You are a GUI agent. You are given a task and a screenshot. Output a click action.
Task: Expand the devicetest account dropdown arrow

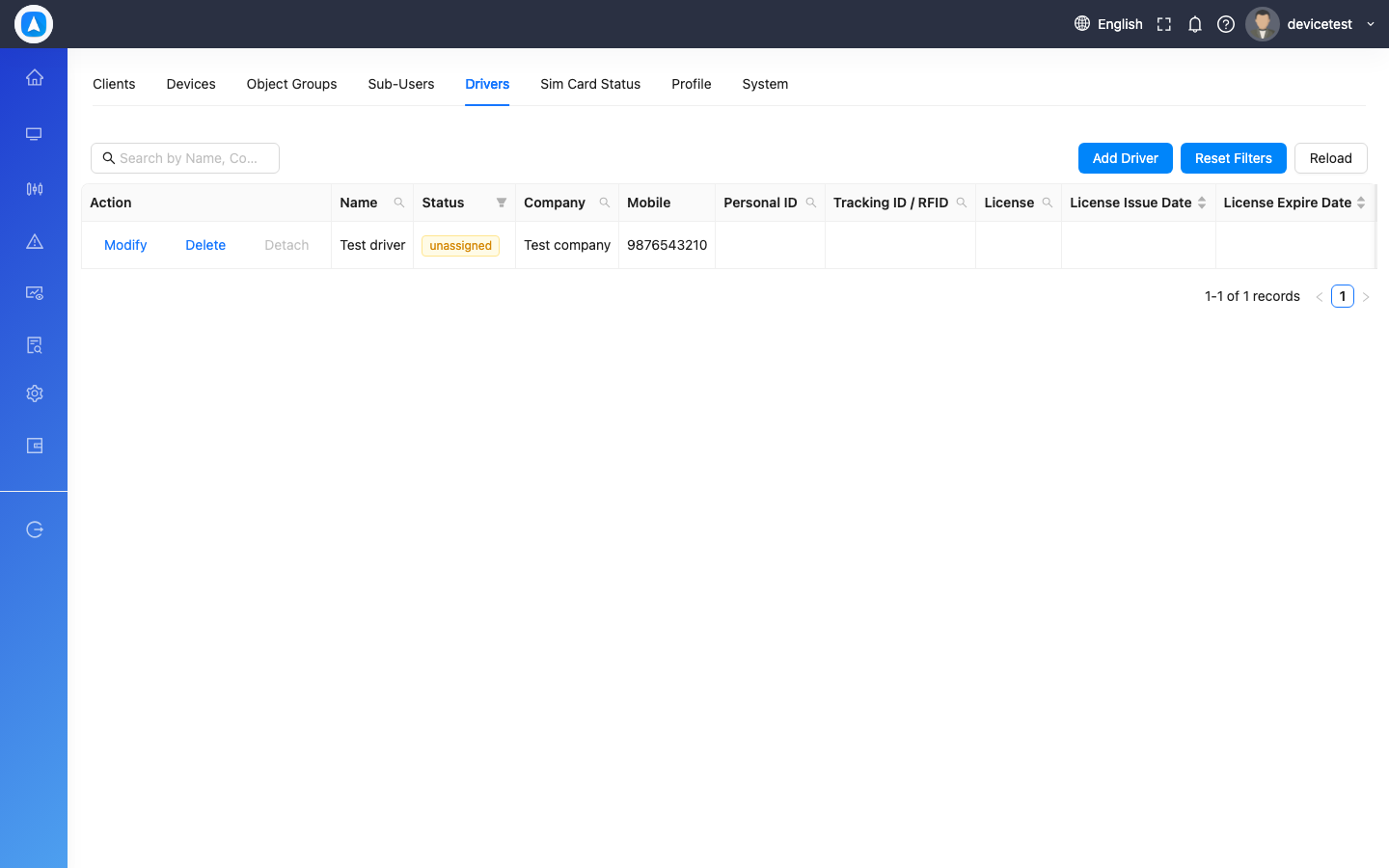tap(1371, 24)
